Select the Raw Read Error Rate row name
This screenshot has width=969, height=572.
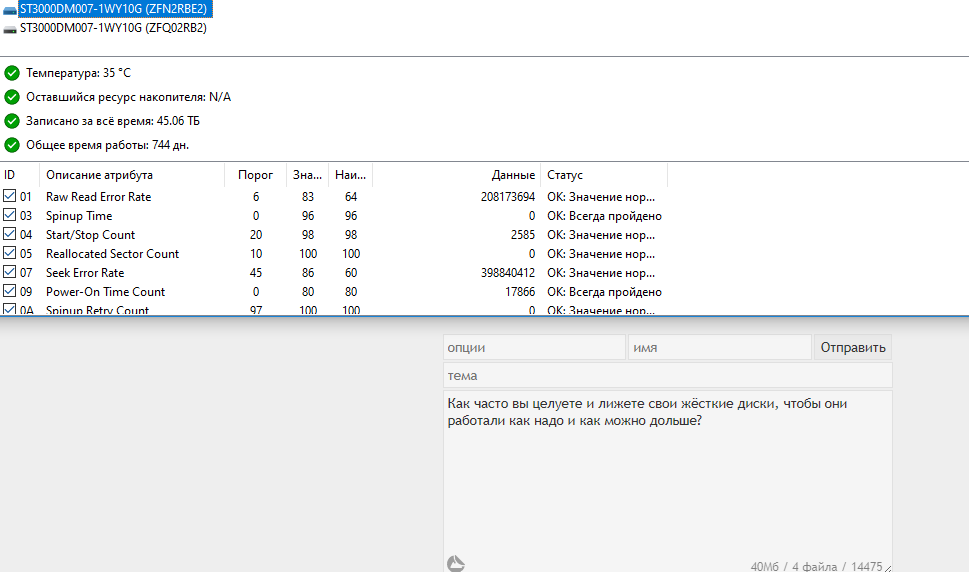point(98,197)
